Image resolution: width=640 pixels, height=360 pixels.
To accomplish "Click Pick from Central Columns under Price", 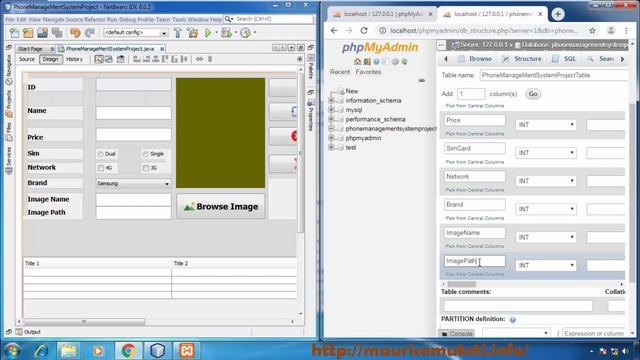I will coord(474,134).
